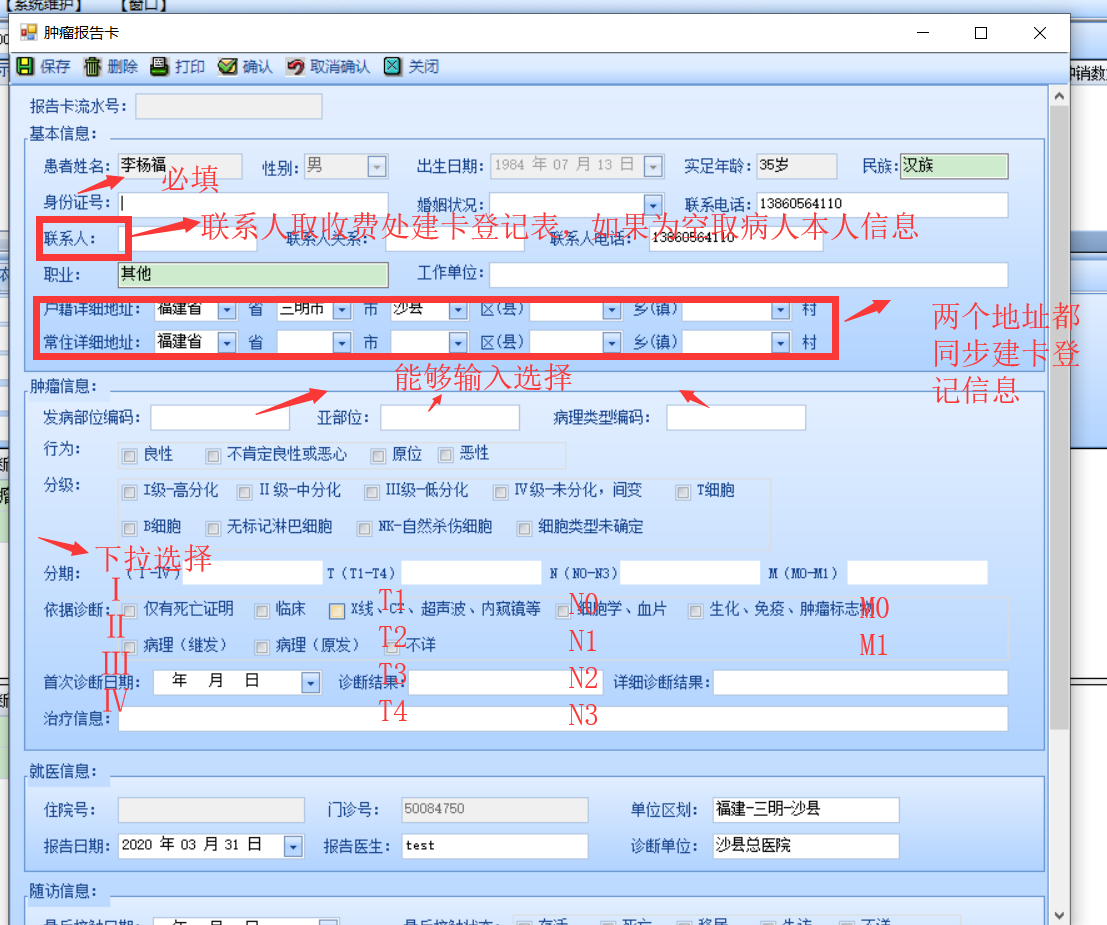The image size is (1107, 925).
Task: Click the 保存 save icon
Action: (x=25, y=66)
